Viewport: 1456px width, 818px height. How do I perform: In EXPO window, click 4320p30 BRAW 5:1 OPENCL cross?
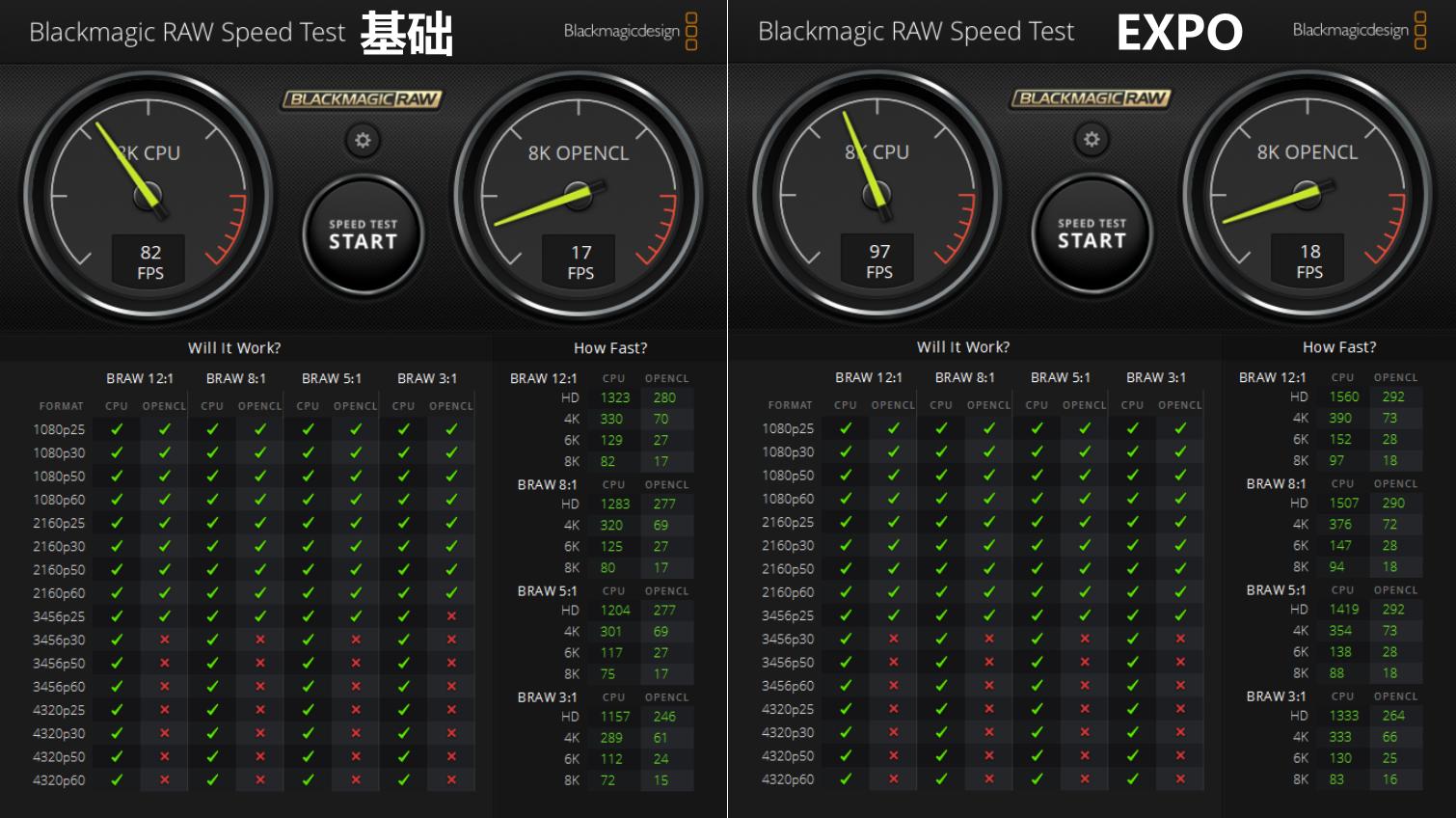(x=1085, y=732)
